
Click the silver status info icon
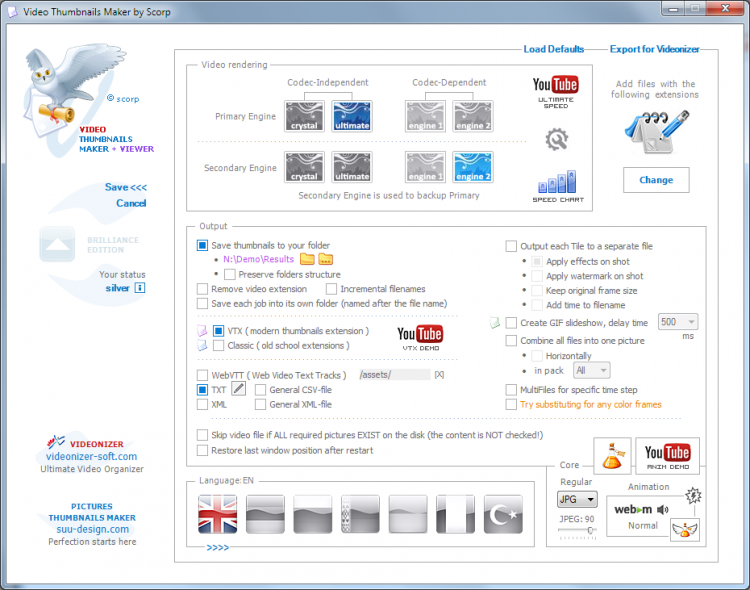coord(140,288)
